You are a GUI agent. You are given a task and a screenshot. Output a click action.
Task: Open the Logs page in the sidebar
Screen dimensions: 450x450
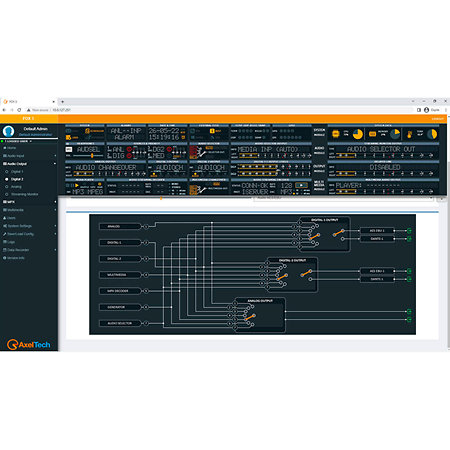coord(11,242)
